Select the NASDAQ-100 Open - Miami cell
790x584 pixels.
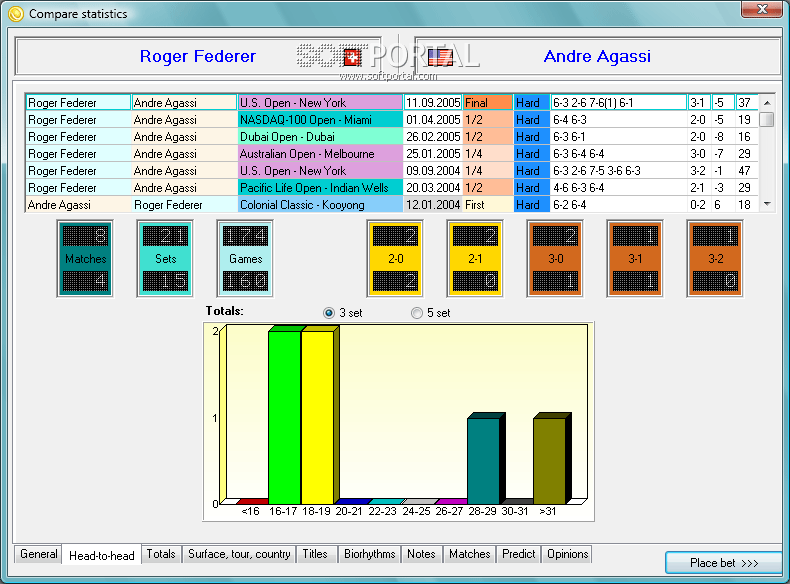(320, 120)
